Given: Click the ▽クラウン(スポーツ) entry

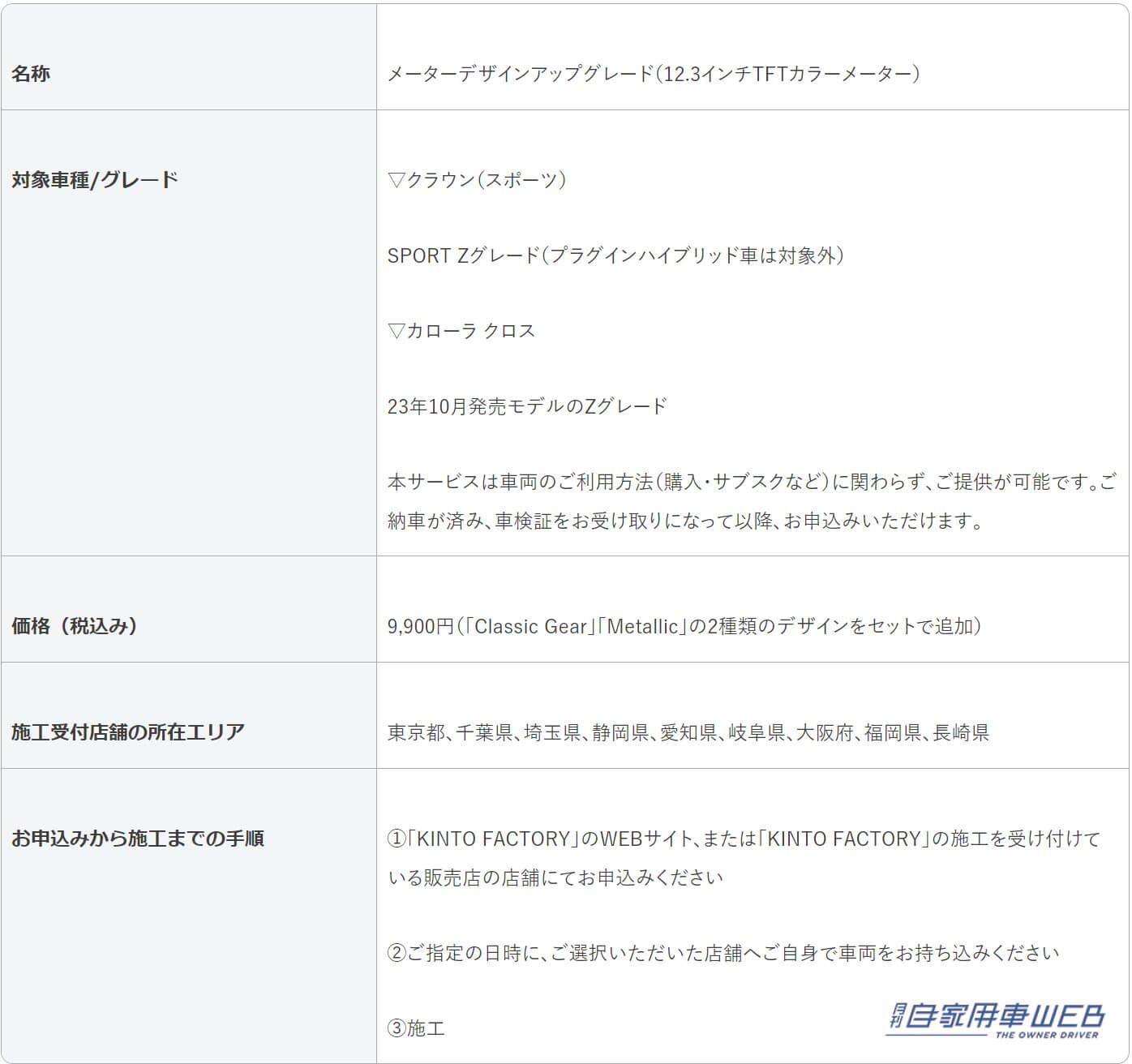Looking at the screenshot, I should pyautogui.click(x=477, y=180).
